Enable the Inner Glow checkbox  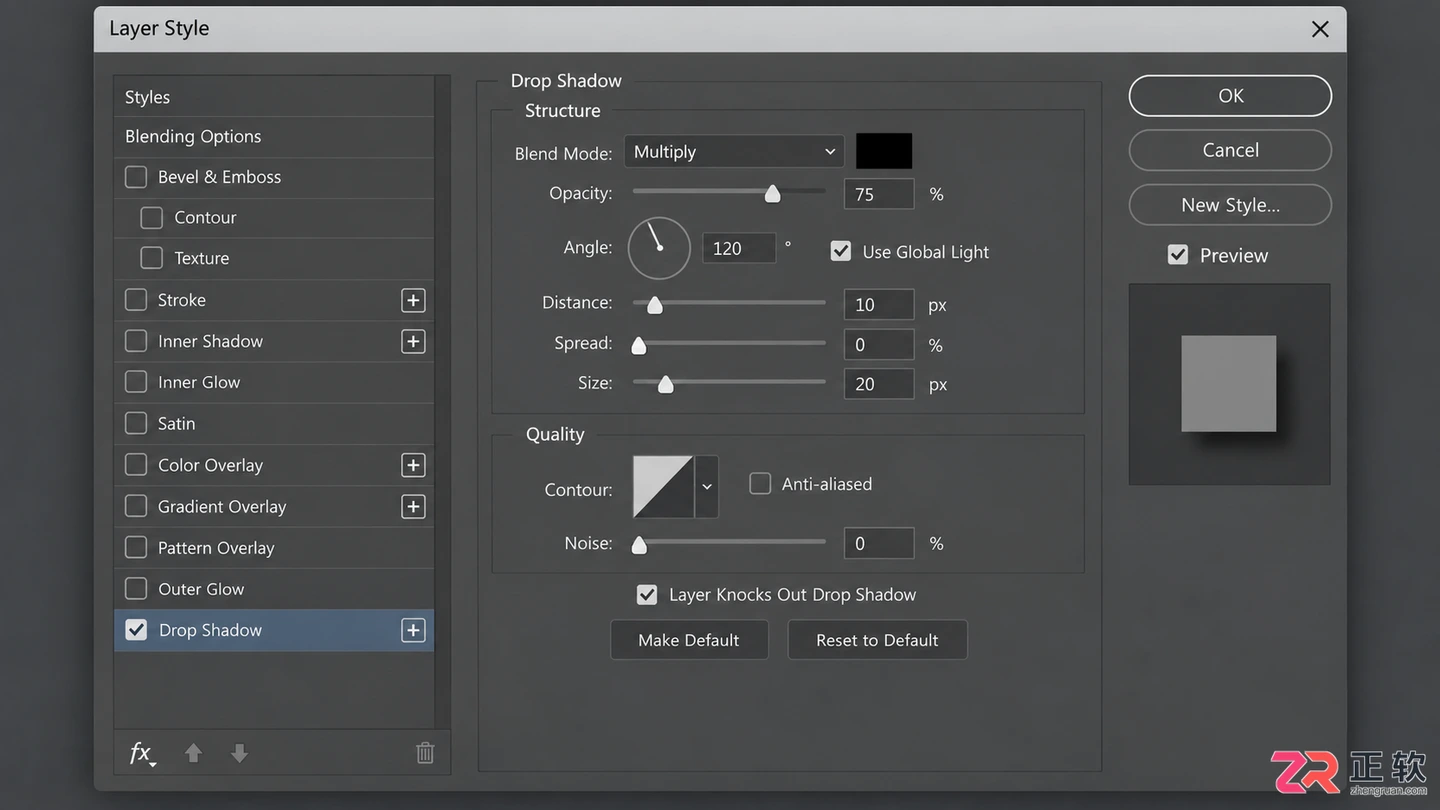(136, 382)
